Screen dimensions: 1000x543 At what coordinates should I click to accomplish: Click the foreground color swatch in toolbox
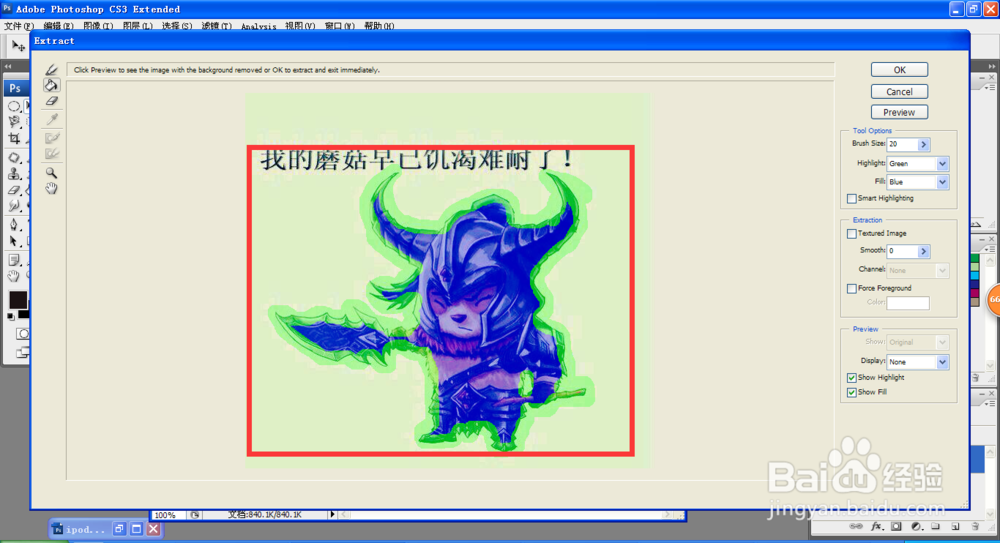(x=17, y=300)
